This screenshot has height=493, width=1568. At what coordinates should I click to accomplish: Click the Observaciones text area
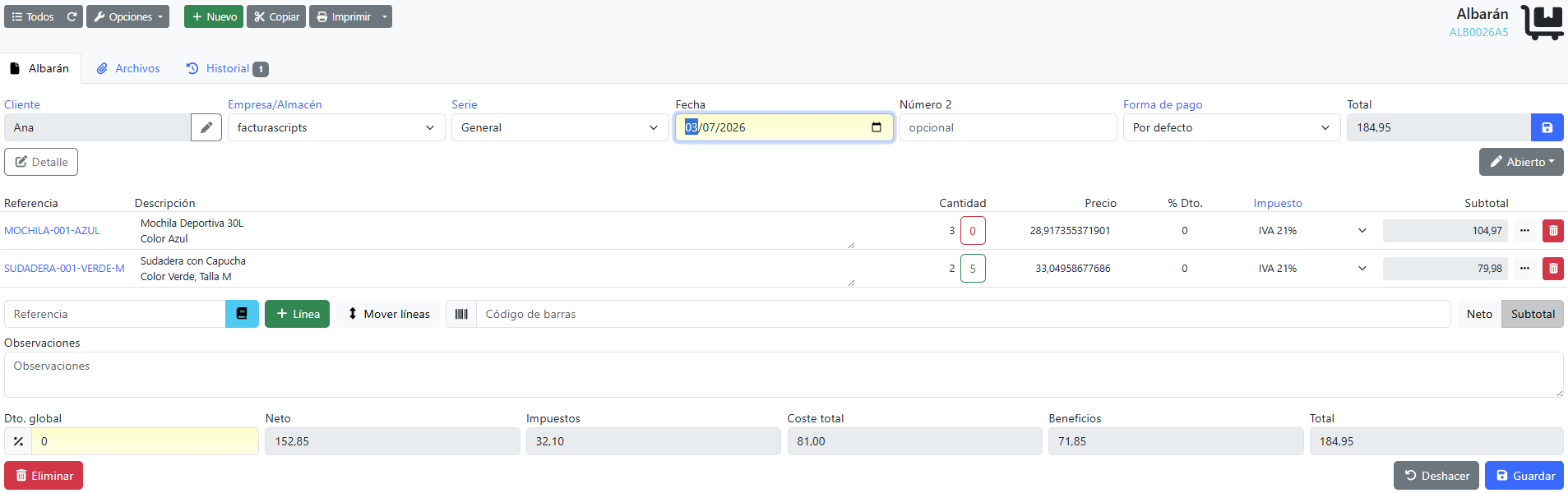click(x=784, y=375)
